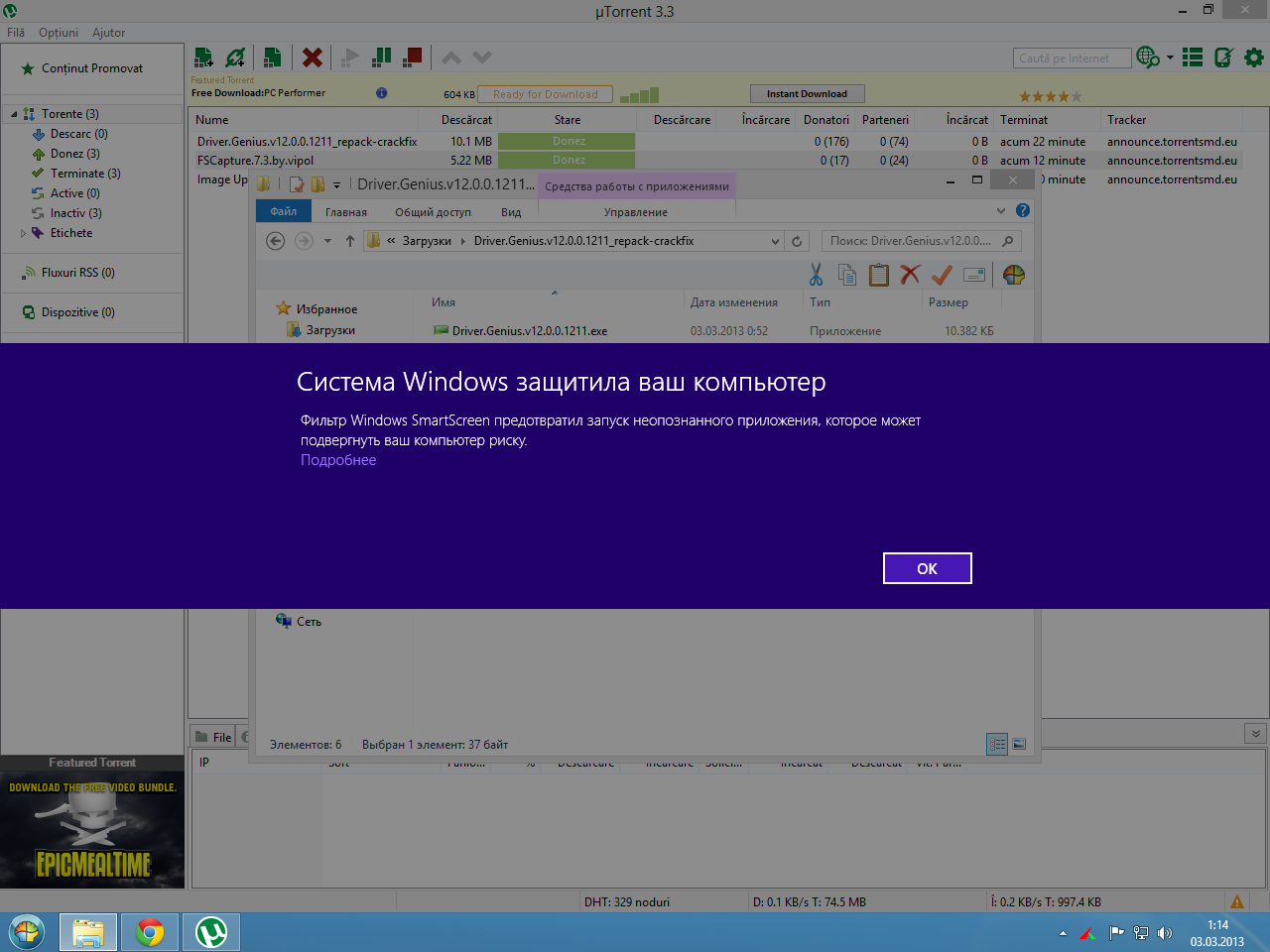
Task: Click Explorer Back navigation arrow
Action: 276,241
